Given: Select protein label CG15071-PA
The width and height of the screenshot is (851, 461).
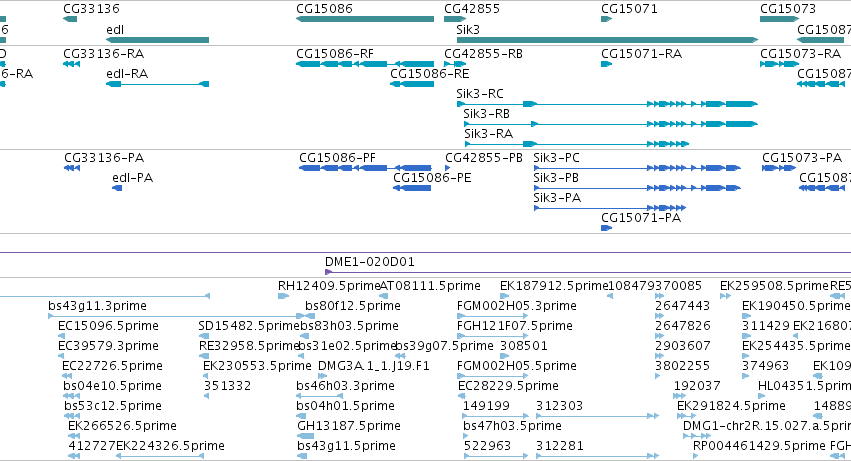Looking at the screenshot, I should point(641,218).
